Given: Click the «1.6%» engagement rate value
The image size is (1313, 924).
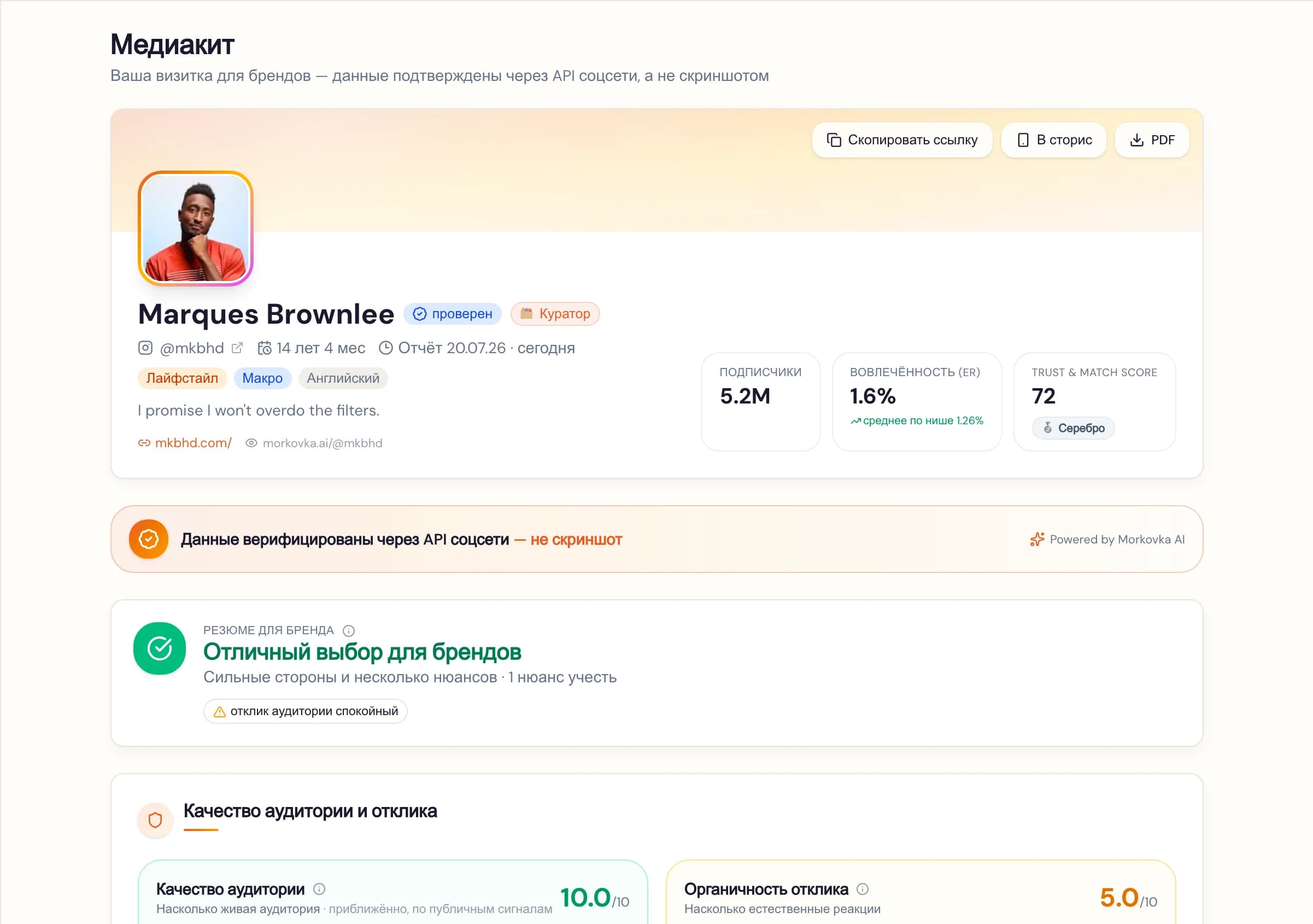Looking at the screenshot, I should click(x=872, y=396).
